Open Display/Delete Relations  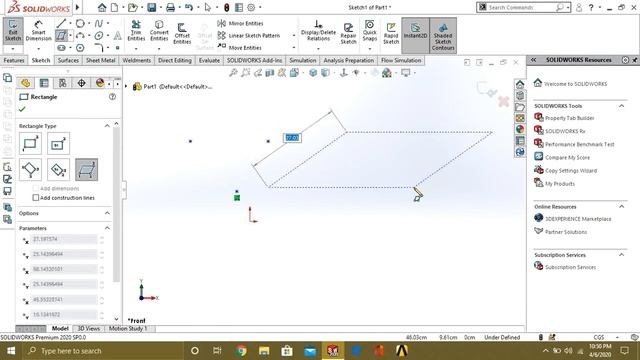(x=318, y=31)
